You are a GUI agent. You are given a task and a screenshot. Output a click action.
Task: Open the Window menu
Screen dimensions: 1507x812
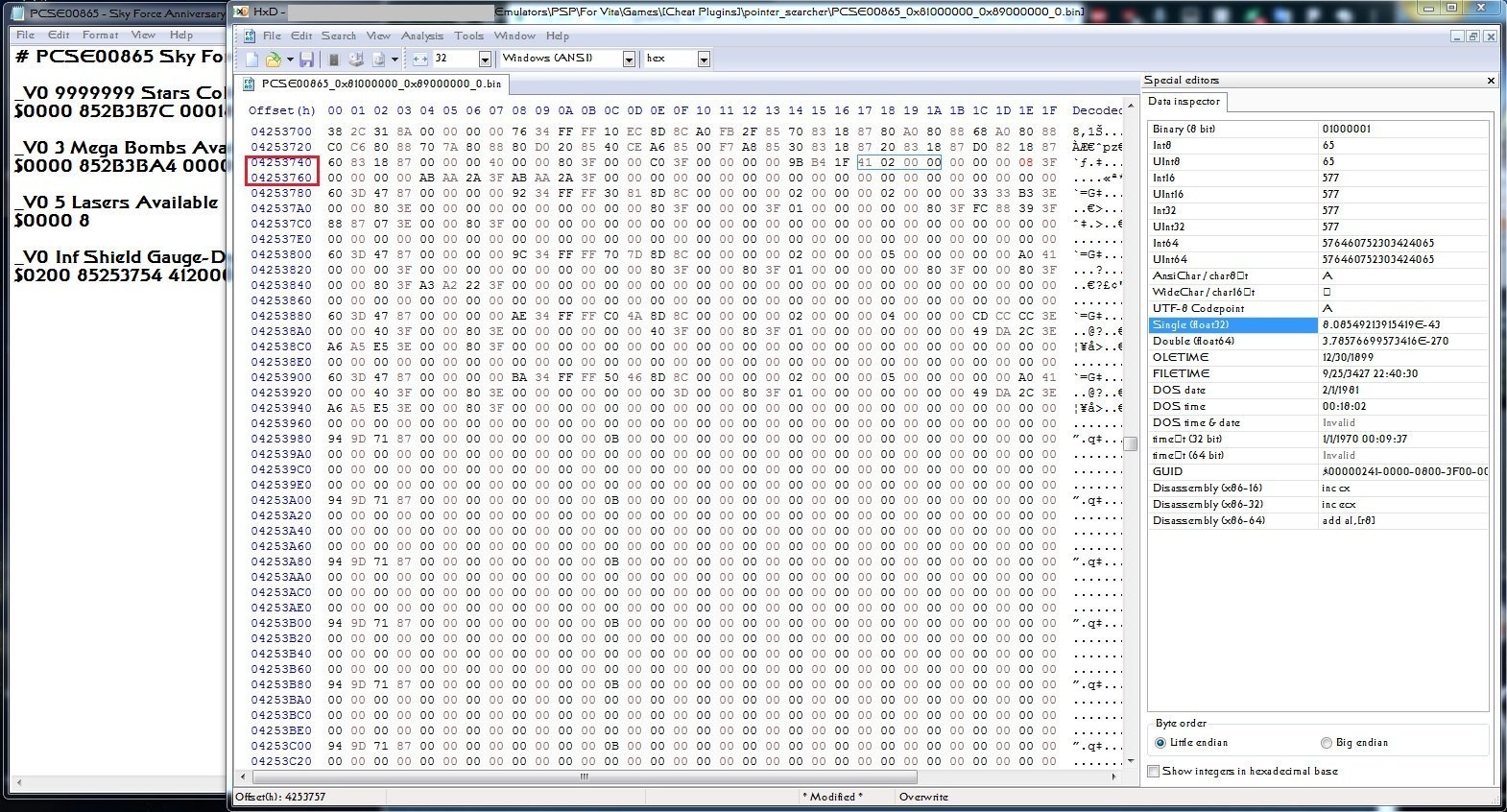[514, 36]
